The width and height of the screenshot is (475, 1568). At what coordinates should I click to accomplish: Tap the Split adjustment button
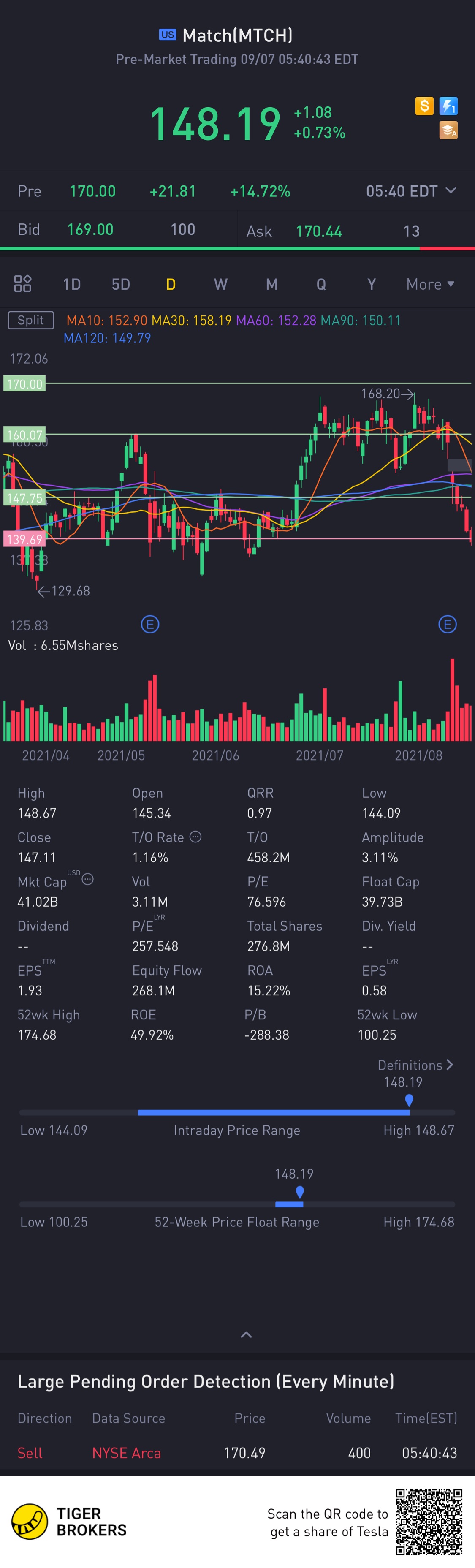(x=31, y=320)
